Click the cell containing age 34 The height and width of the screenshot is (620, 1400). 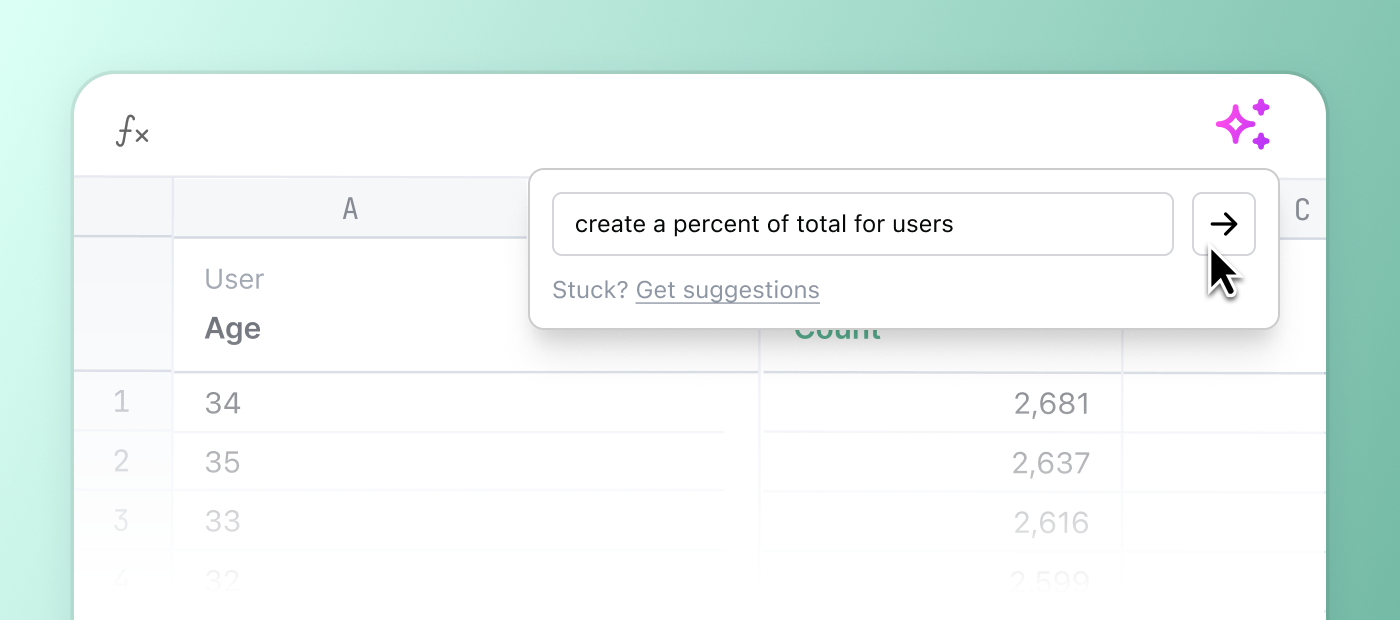(x=465, y=403)
